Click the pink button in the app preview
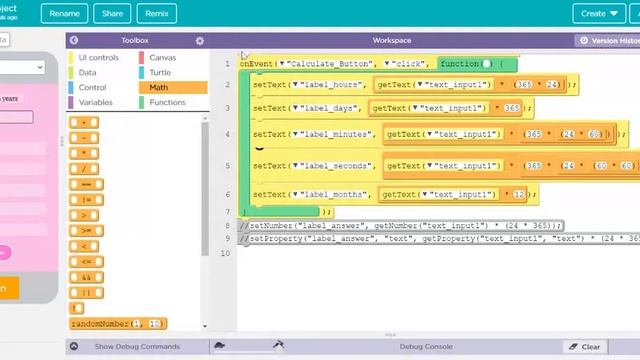640x360 pixels. tap(5, 252)
